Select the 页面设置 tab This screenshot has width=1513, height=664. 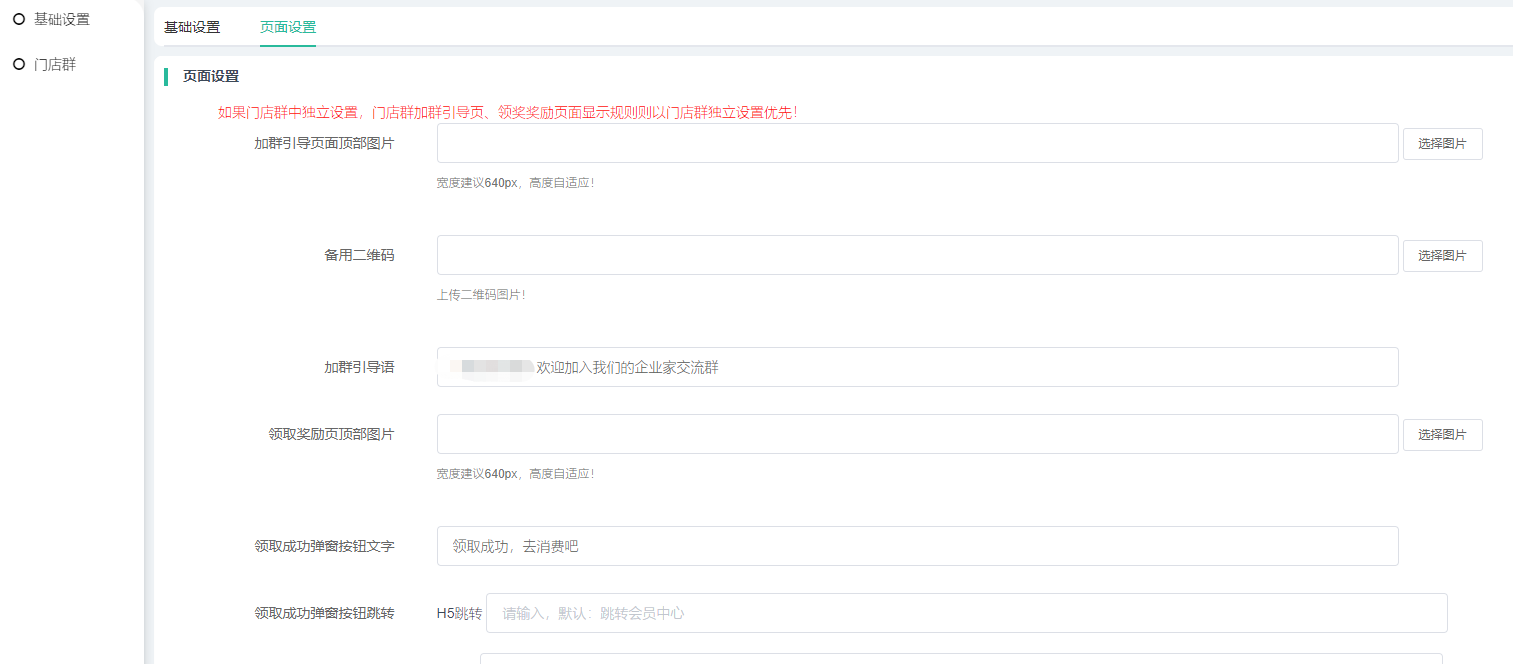(x=288, y=27)
